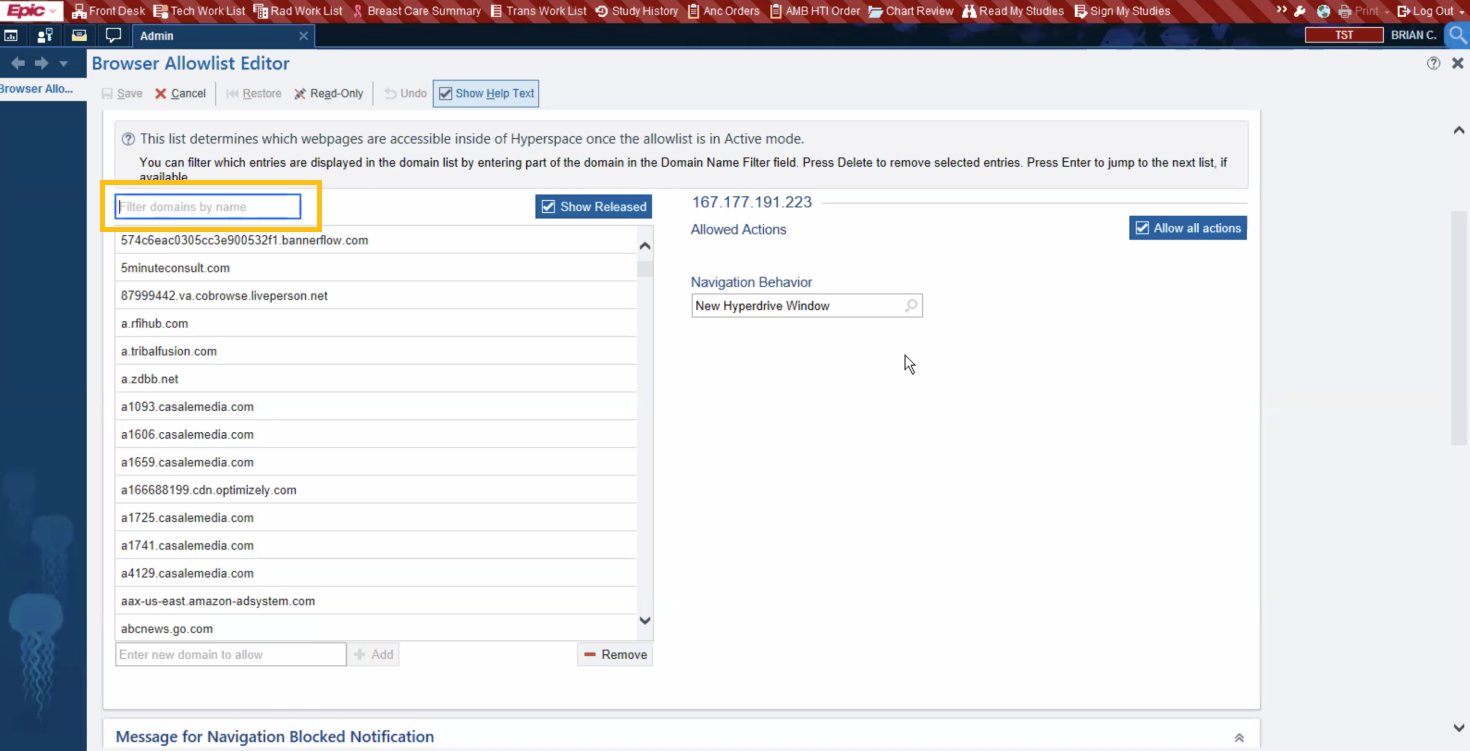Open the speech bubble messaging icon
Image resolution: width=1470 pixels, height=751 pixels.
(x=113, y=34)
